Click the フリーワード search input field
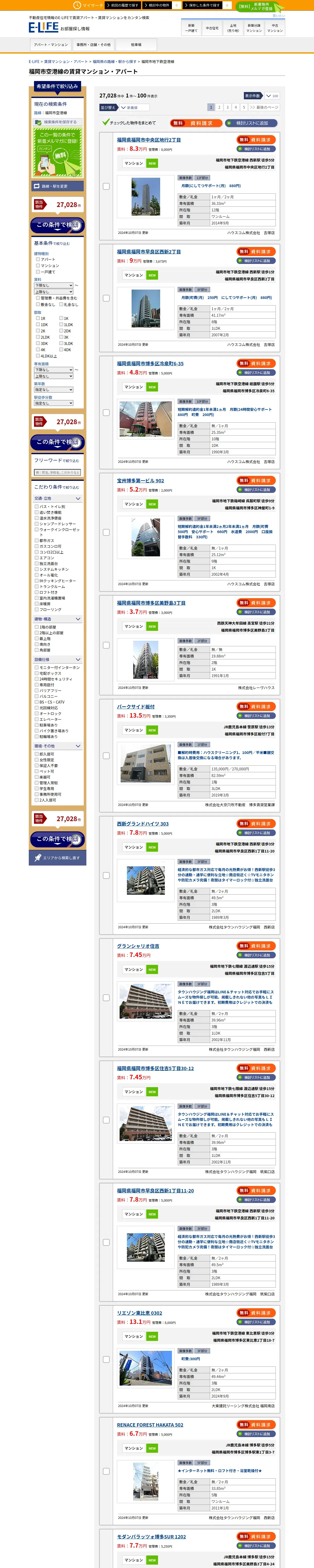 (x=57, y=472)
